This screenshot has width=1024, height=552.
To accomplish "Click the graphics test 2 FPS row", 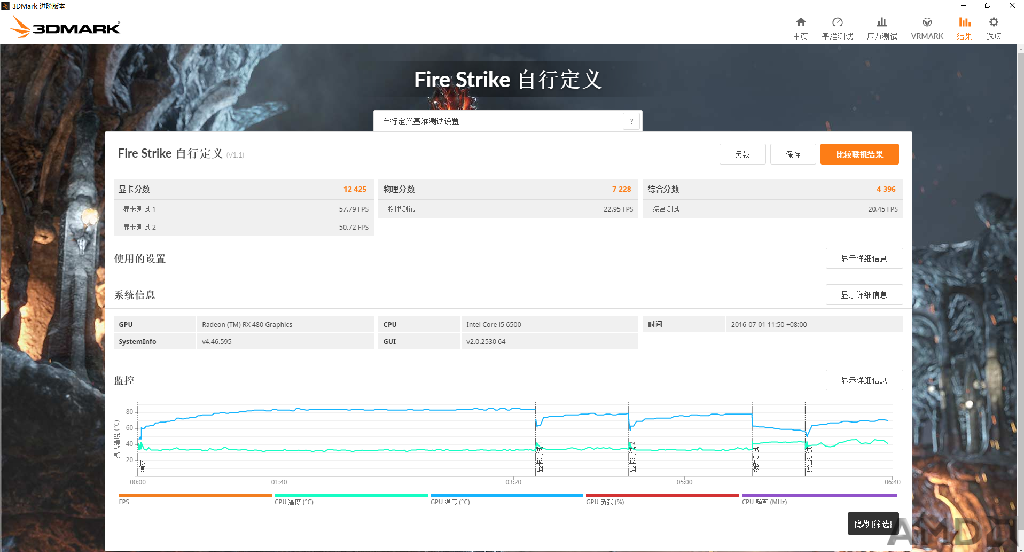I will click(x=244, y=227).
